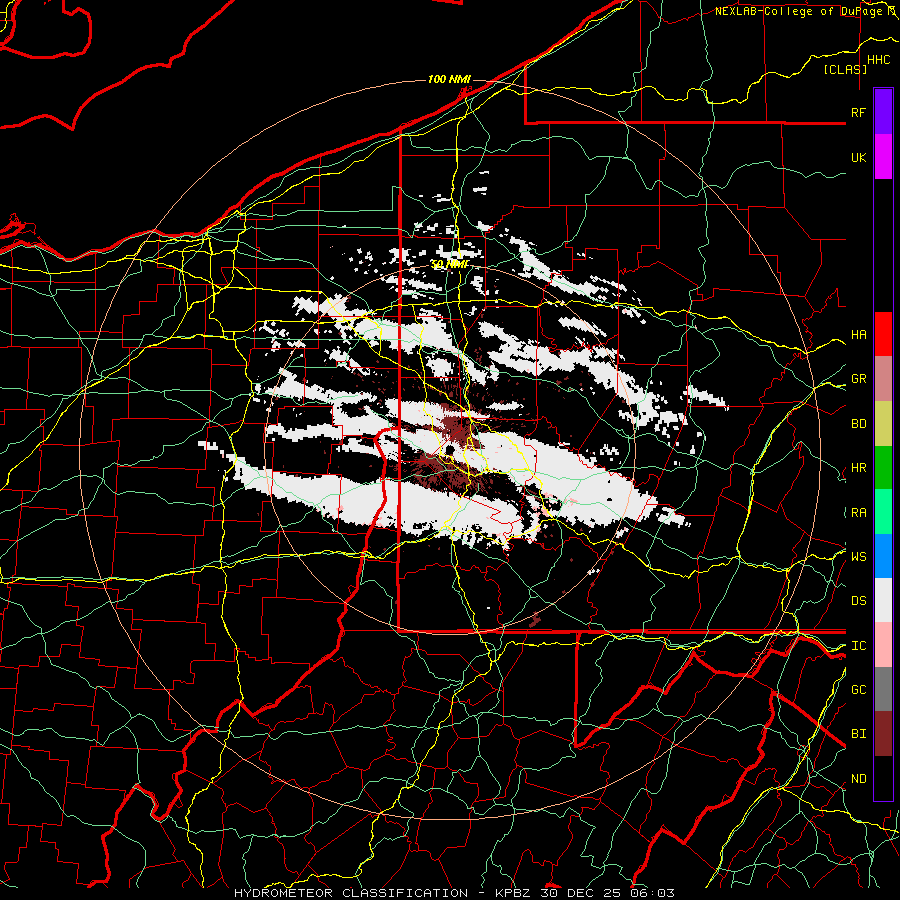Pick the bright green RA legend swatch
The width and height of the screenshot is (900, 900).
pyautogui.click(x=883, y=512)
